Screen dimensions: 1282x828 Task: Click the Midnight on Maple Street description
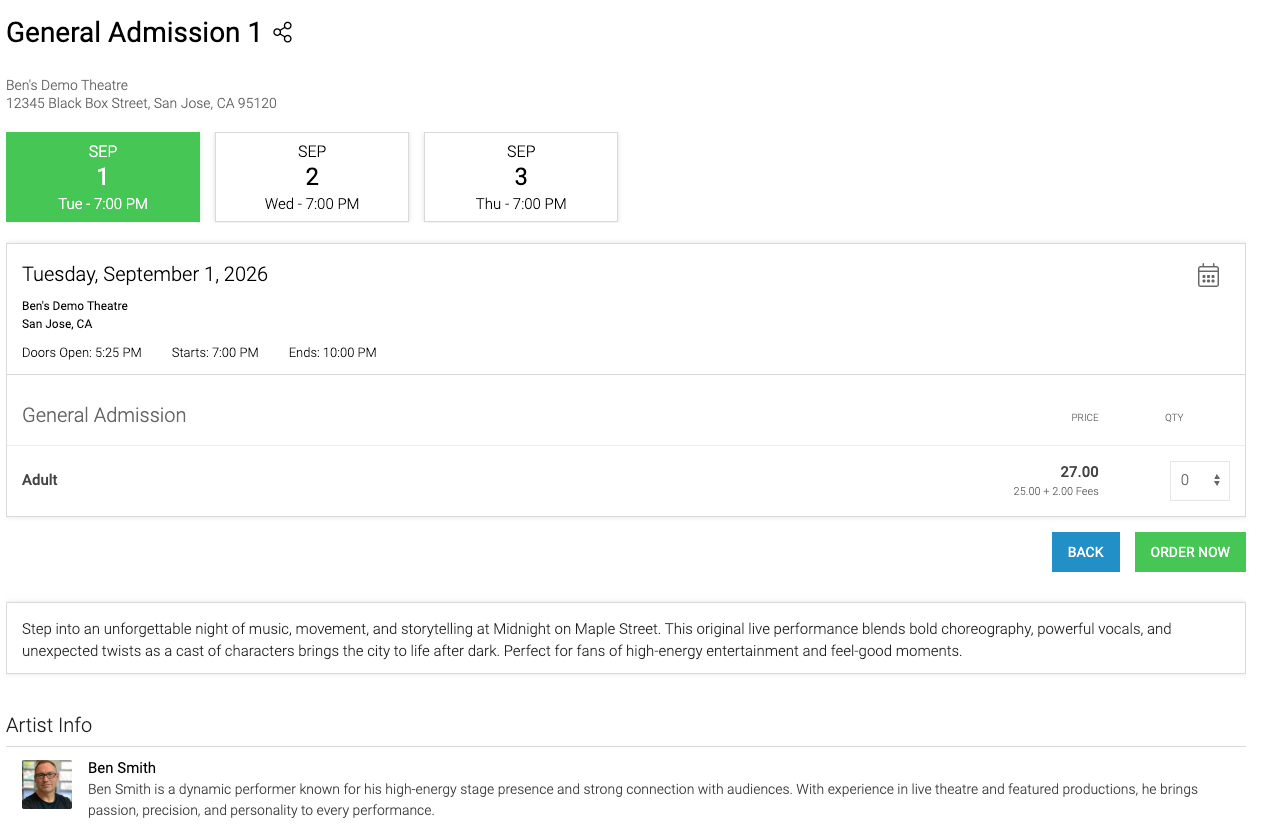(x=626, y=640)
